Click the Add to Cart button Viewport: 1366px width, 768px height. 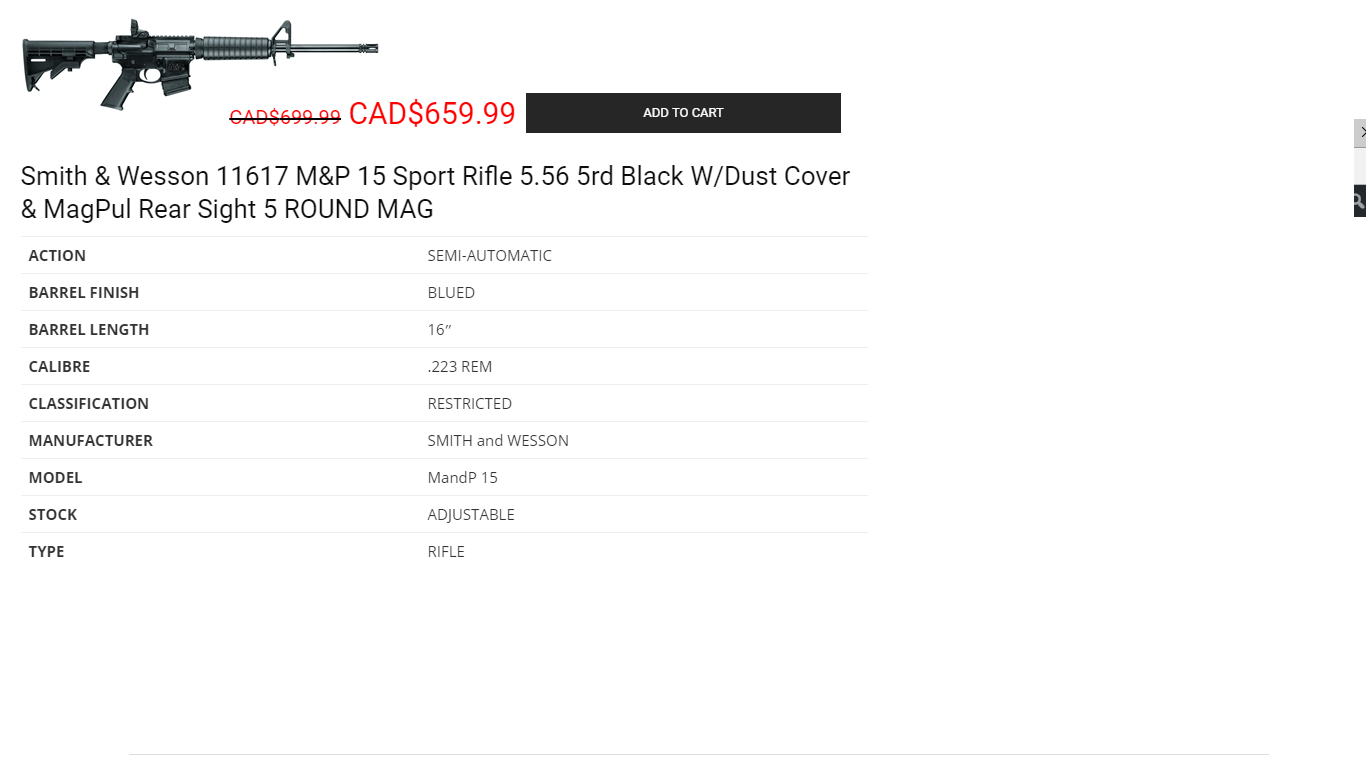pyautogui.click(x=683, y=113)
